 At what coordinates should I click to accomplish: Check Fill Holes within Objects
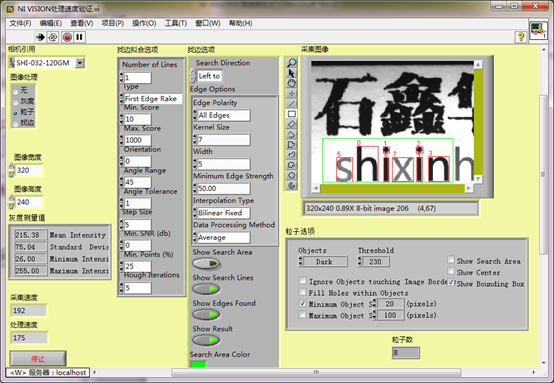click(x=302, y=292)
